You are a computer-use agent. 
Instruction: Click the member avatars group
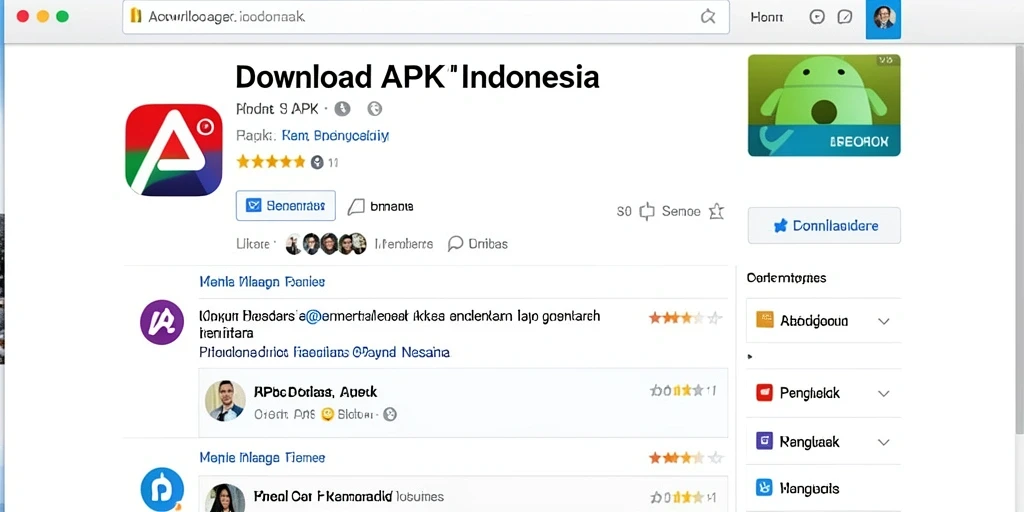click(x=326, y=244)
